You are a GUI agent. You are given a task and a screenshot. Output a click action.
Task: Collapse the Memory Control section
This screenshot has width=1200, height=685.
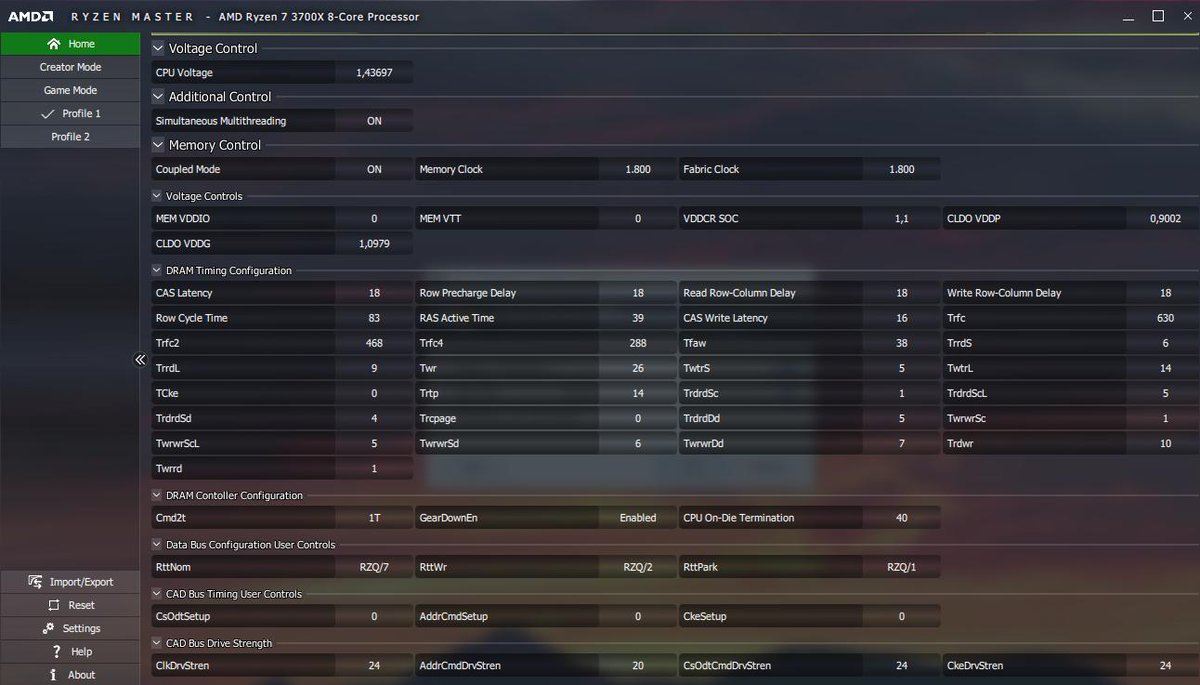click(x=158, y=145)
